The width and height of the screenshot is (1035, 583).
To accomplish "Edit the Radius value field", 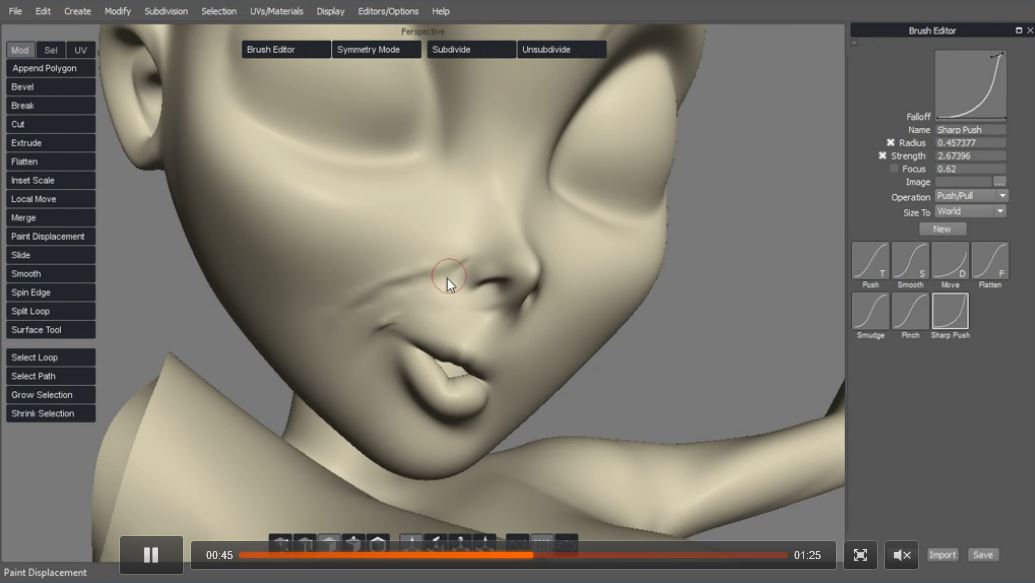I will pyautogui.click(x=970, y=143).
